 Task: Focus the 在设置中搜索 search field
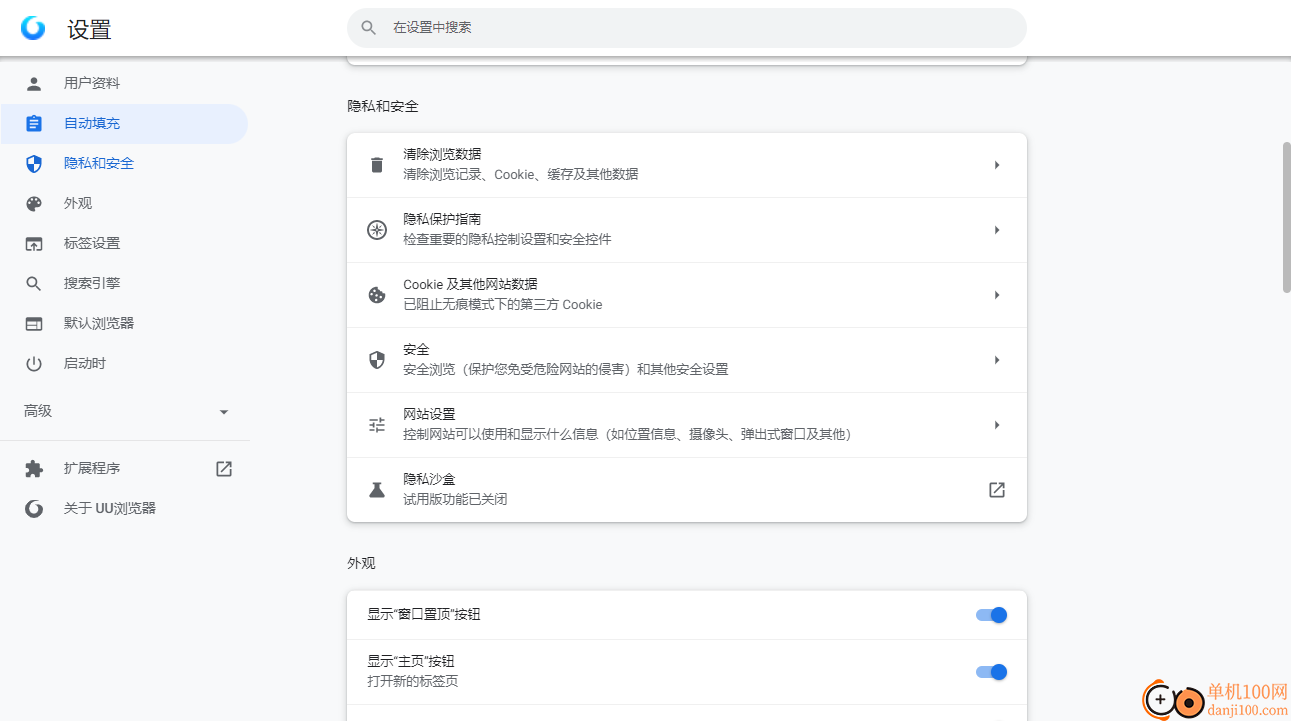click(x=687, y=28)
